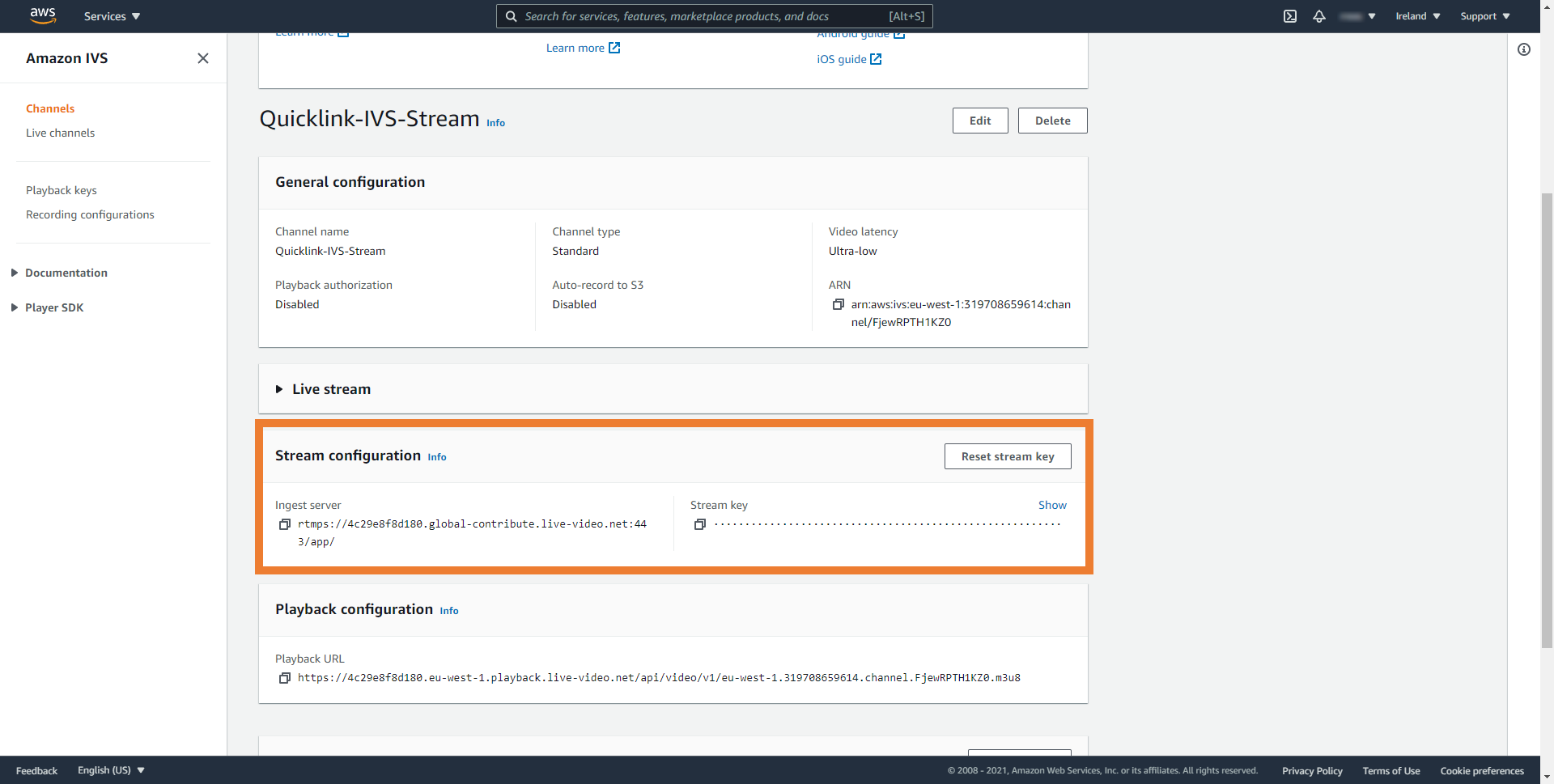Screen dimensions: 1554x784
Task: Go to Channels in the sidebar
Action: (50, 108)
